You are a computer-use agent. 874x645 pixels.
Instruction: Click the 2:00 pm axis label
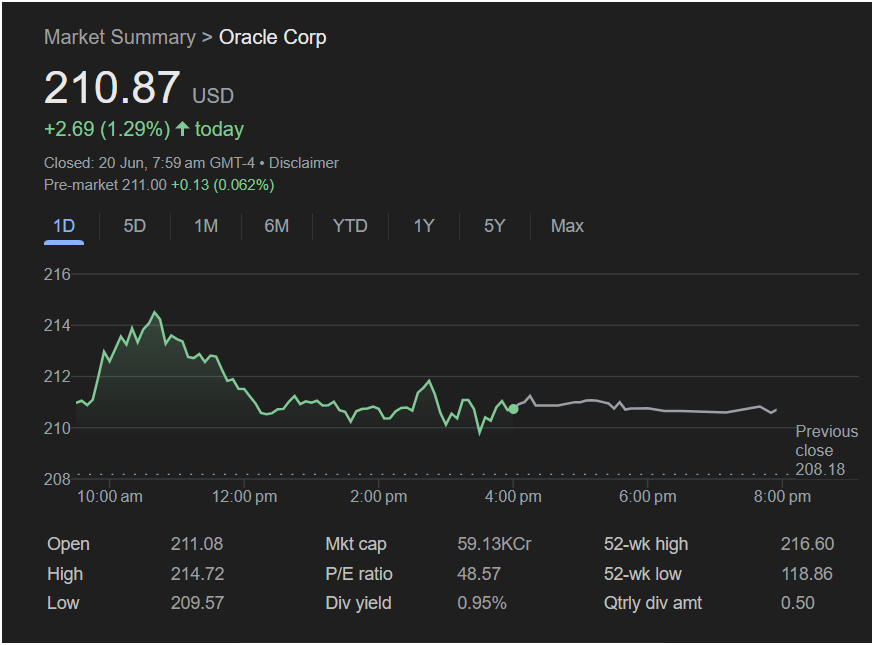click(x=378, y=497)
